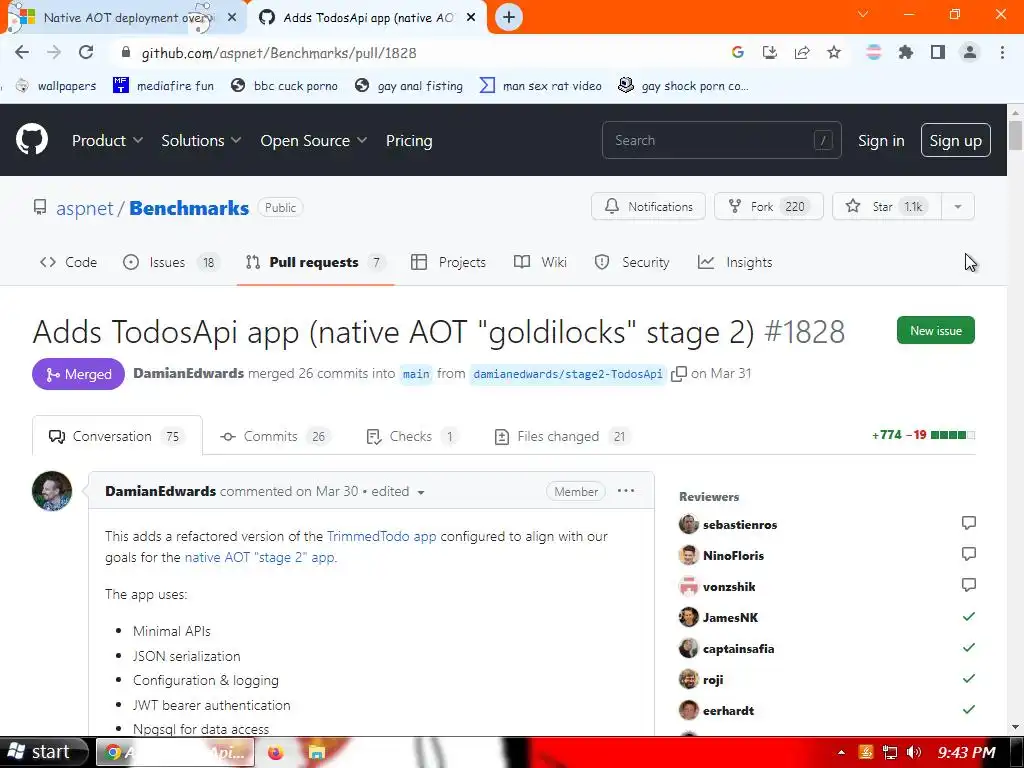The image size is (1024, 768).
Task: Select the Pull requests tab
Action: [315, 263]
